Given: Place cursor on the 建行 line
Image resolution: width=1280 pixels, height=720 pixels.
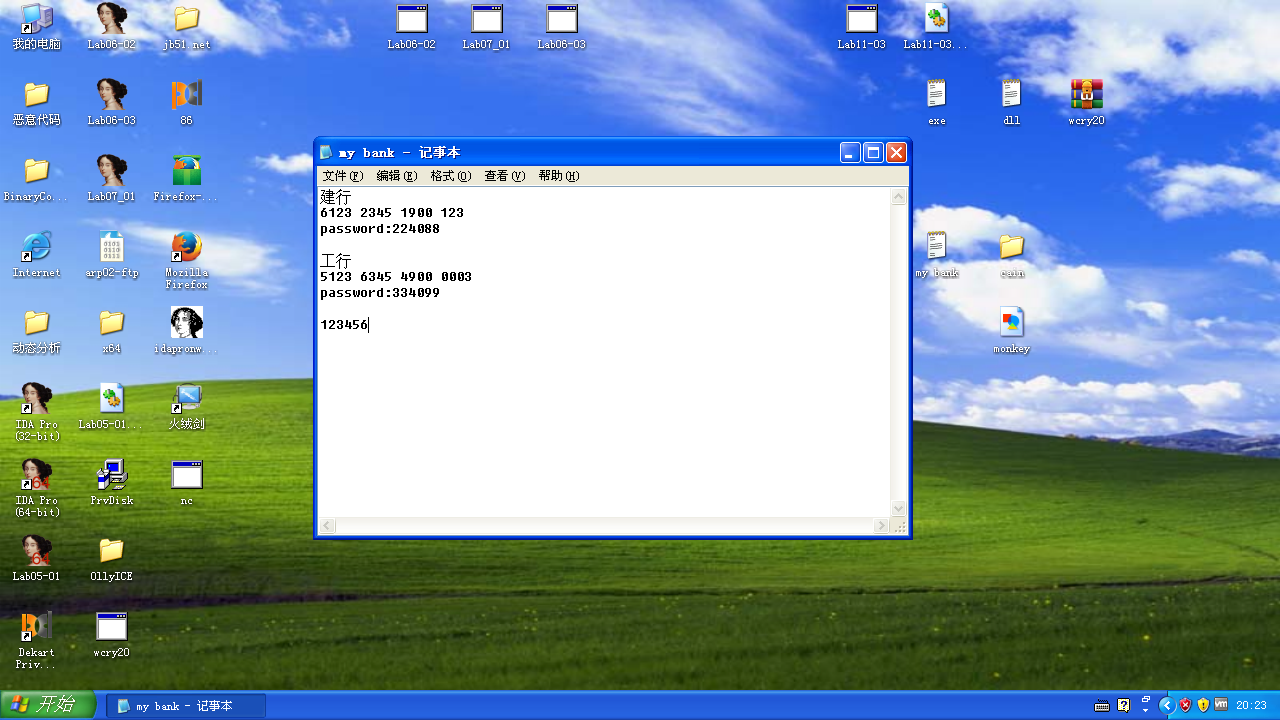Looking at the screenshot, I should coord(336,197).
